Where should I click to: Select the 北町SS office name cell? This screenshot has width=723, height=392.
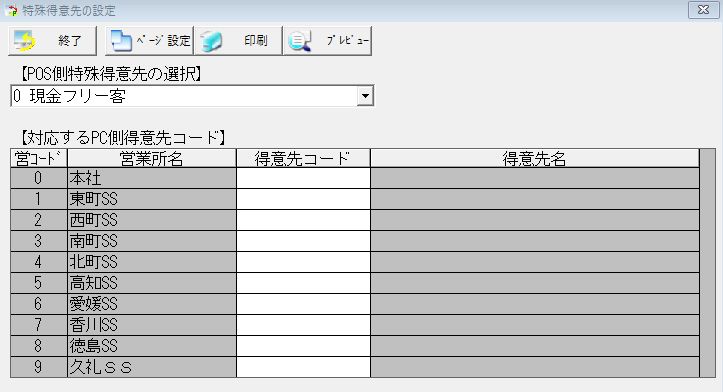(152, 262)
